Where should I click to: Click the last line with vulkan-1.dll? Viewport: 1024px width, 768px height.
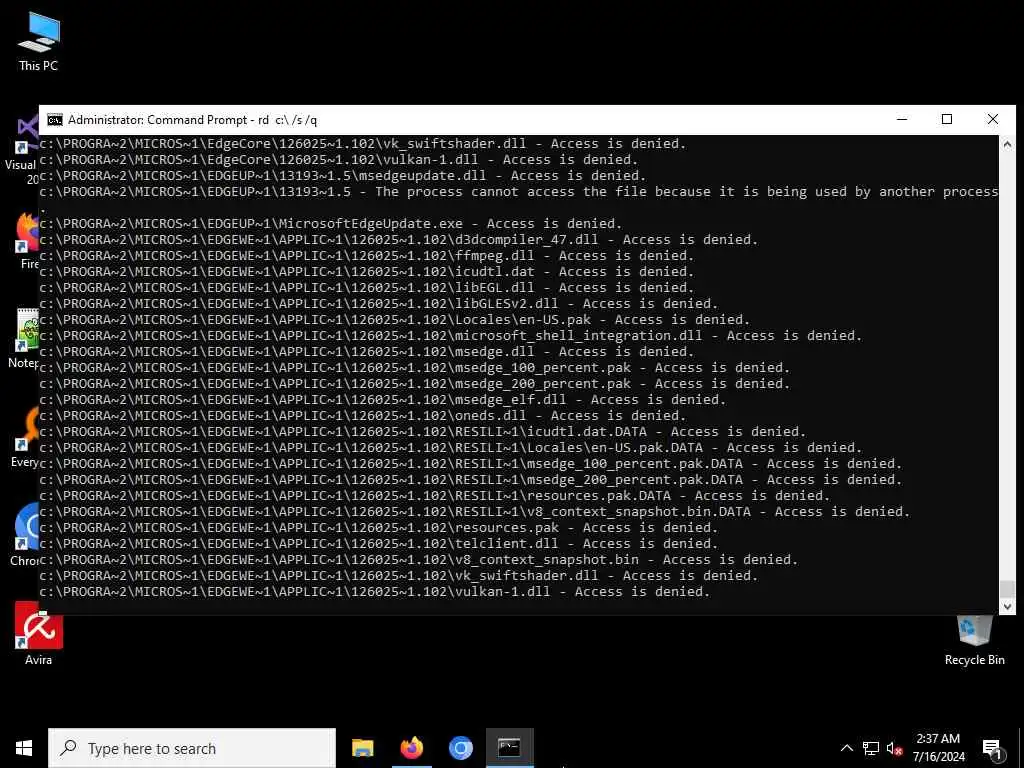[374, 592]
